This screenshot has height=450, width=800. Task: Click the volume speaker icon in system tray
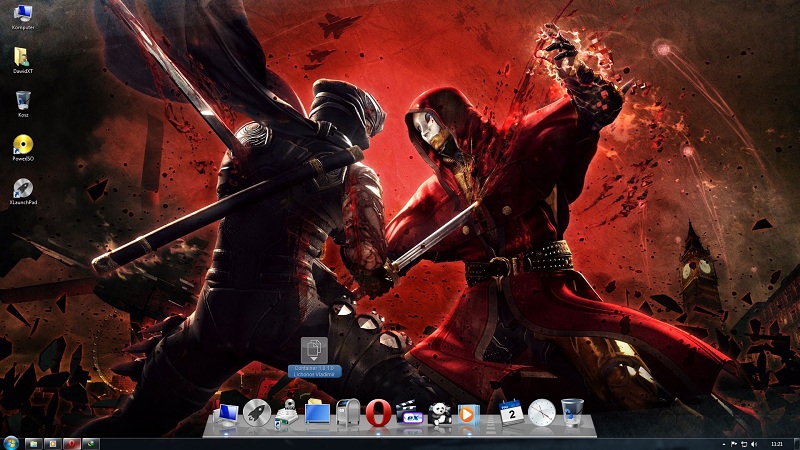tap(754, 444)
